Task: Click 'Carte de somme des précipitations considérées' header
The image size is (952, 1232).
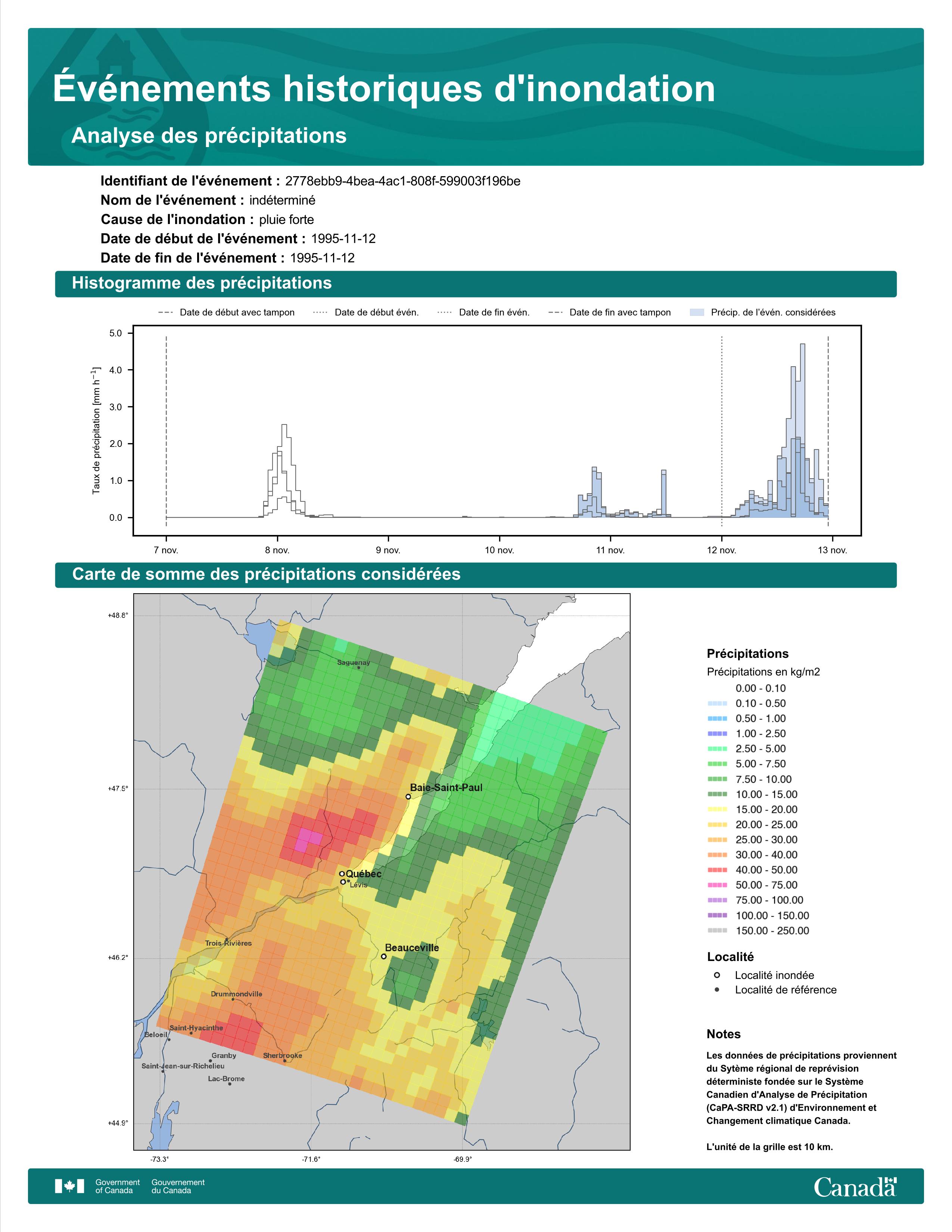Action: click(475, 575)
